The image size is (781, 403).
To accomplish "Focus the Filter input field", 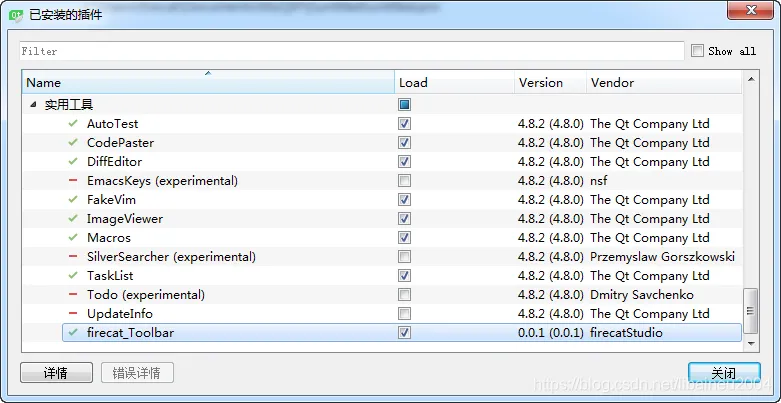I will [x=352, y=51].
